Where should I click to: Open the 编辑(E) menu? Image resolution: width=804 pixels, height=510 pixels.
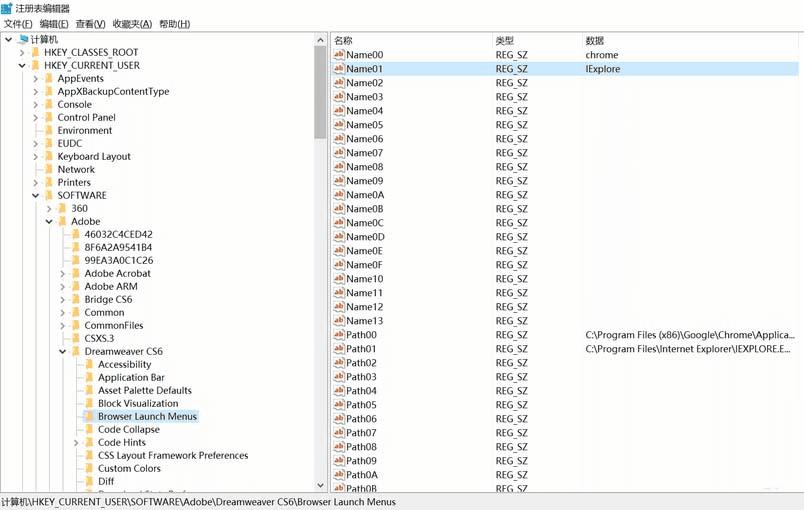pyautogui.click(x=54, y=24)
